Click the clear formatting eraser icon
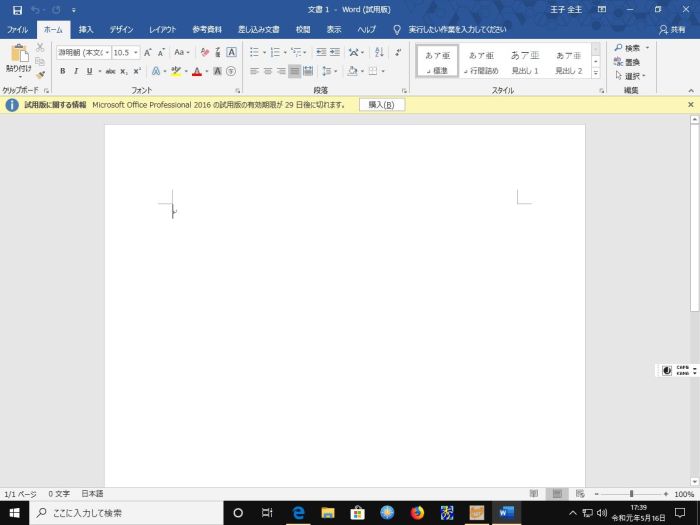This screenshot has height=525, width=700. (204, 52)
